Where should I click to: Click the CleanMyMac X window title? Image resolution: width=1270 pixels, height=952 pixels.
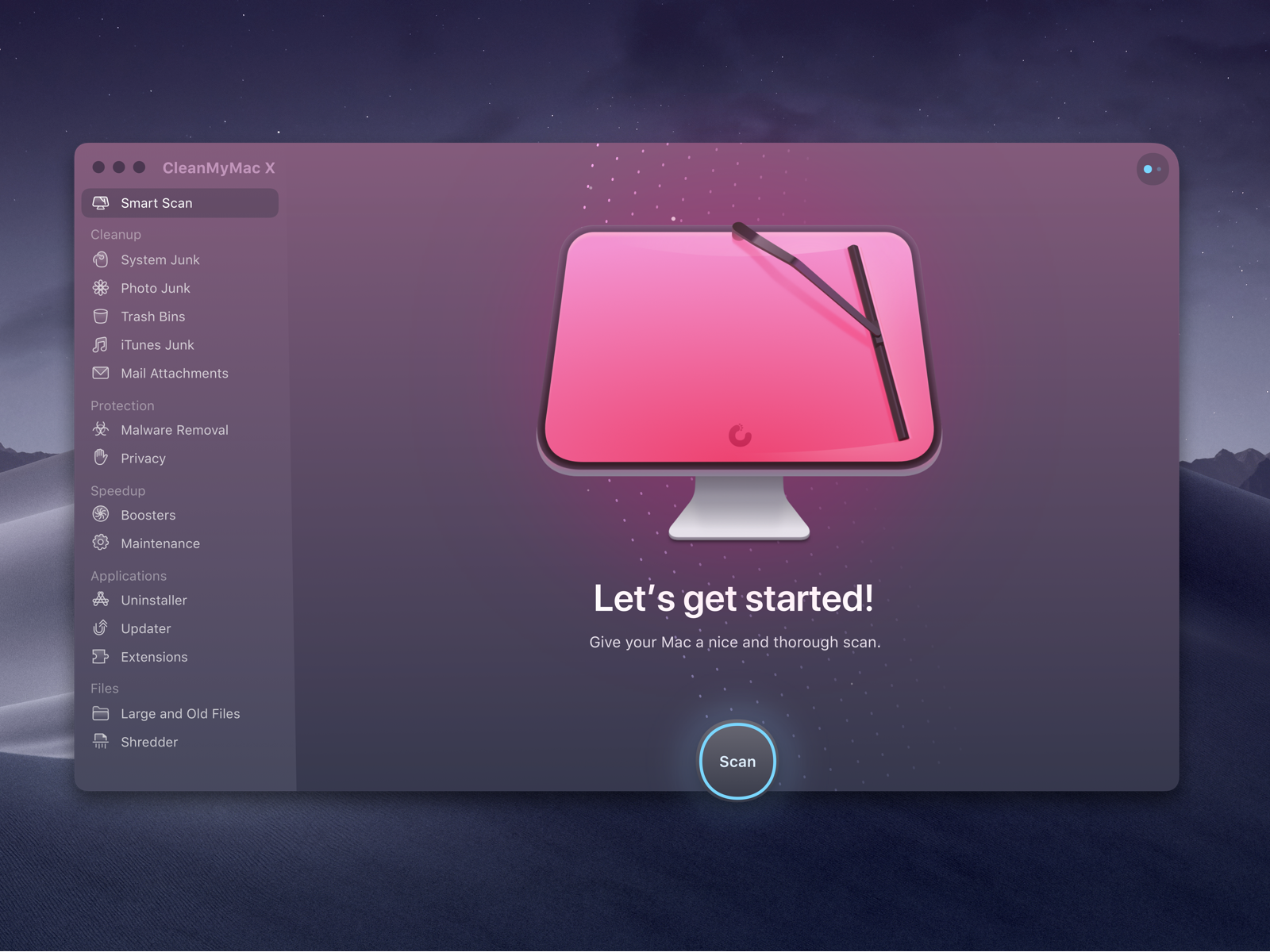click(218, 167)
